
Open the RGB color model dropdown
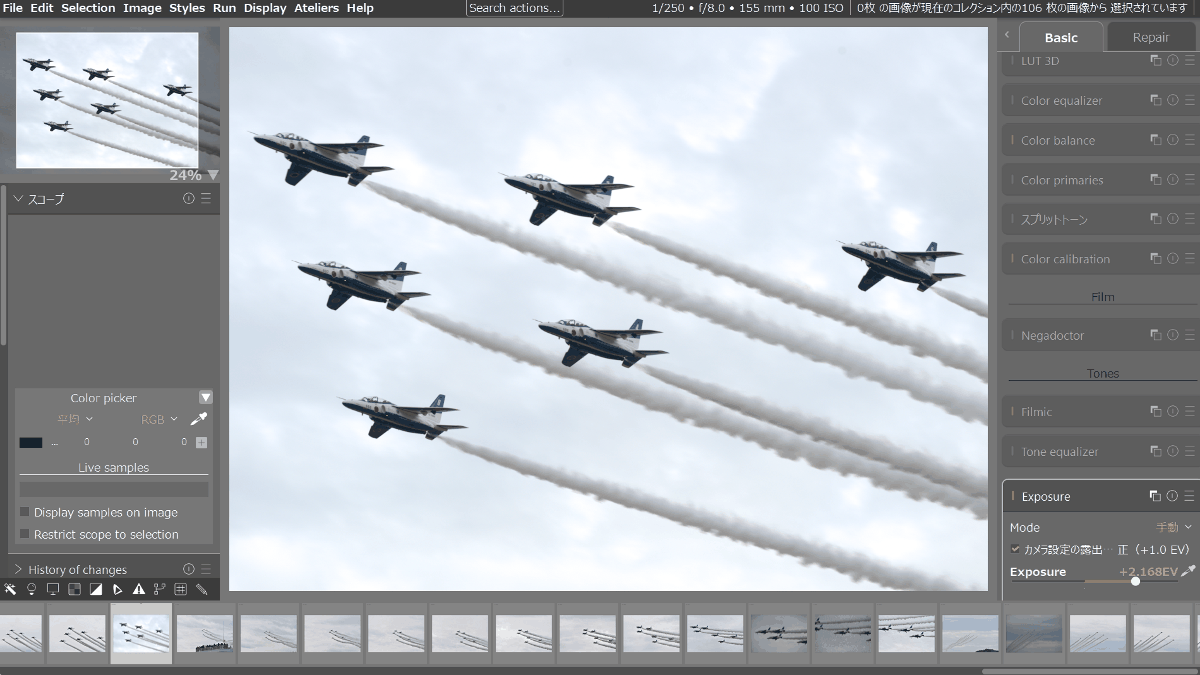pos(159,419)
